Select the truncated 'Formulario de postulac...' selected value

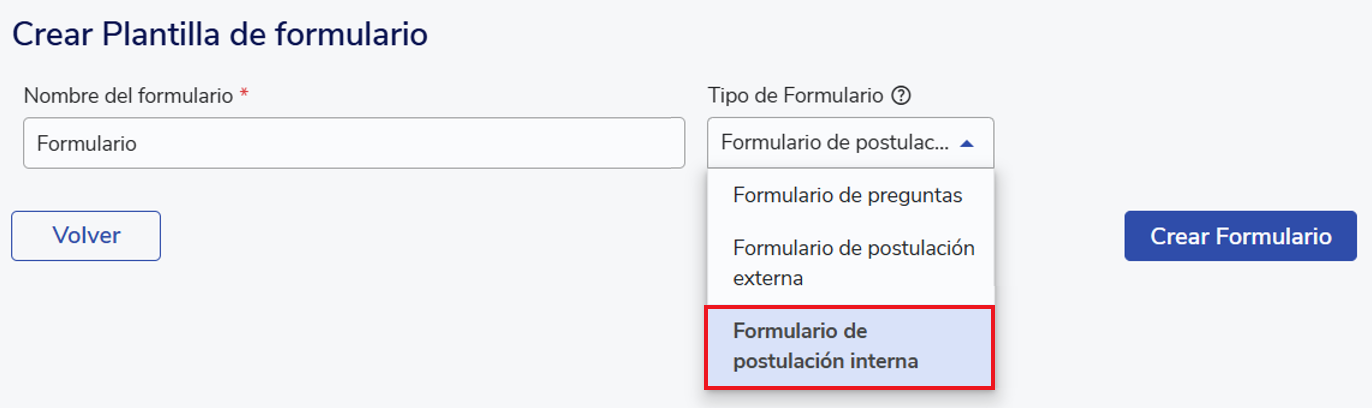pos(834,143)
